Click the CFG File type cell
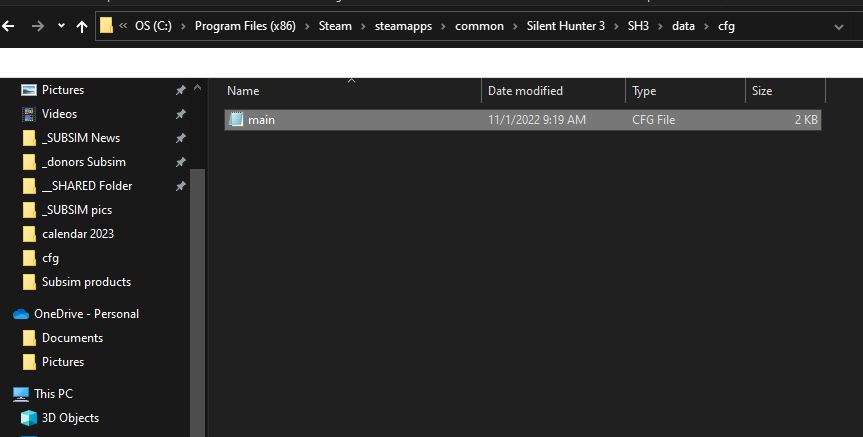Viewport: 863px width, 437px height. pyautogui.click(x=653, y=119)
